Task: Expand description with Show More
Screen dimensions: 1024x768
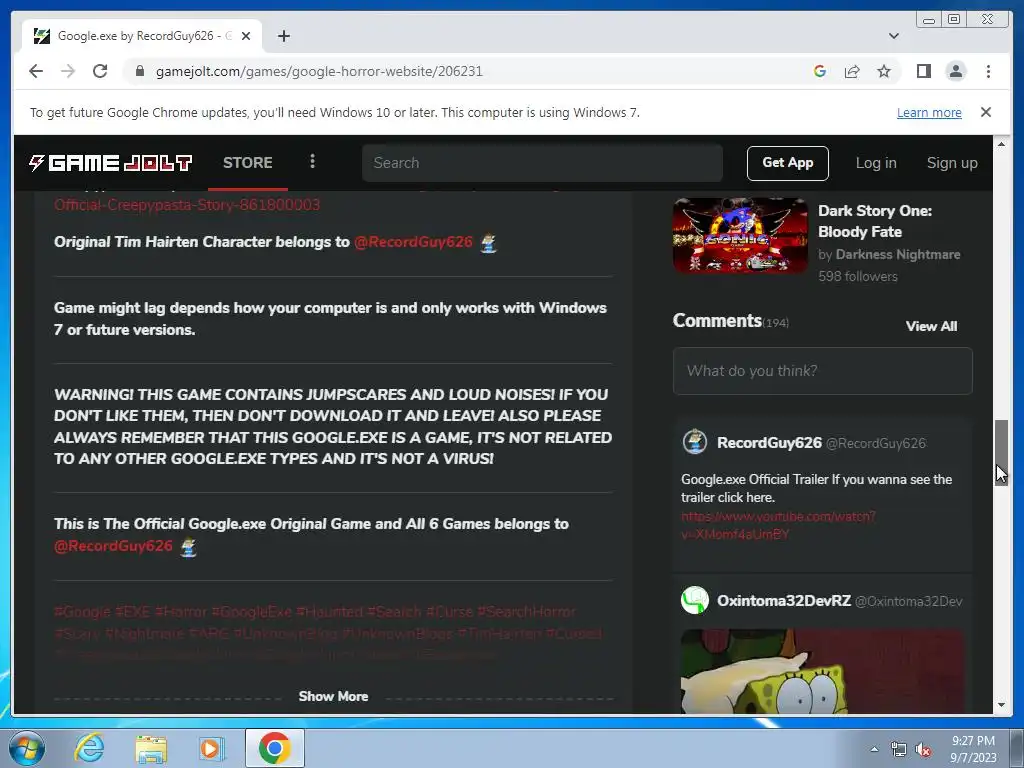Action: [x=333, y=696]
